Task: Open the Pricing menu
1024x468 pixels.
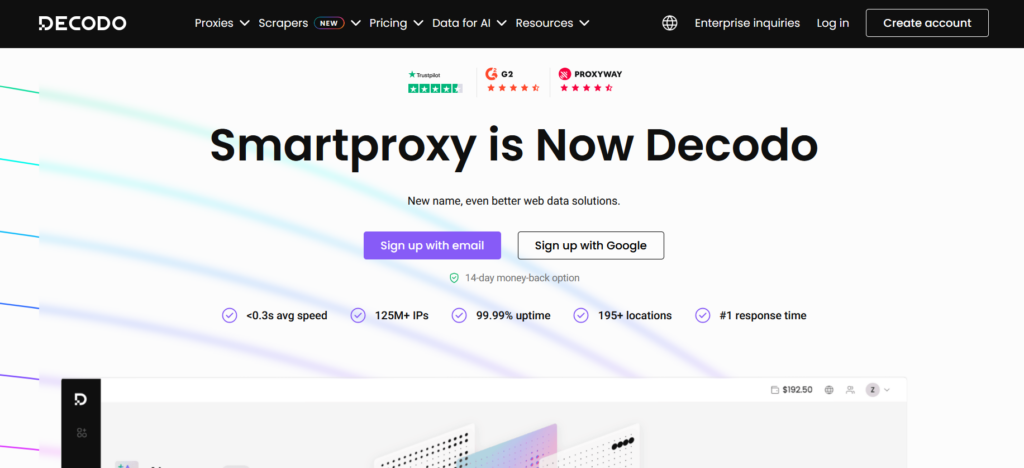Action: 395,23
